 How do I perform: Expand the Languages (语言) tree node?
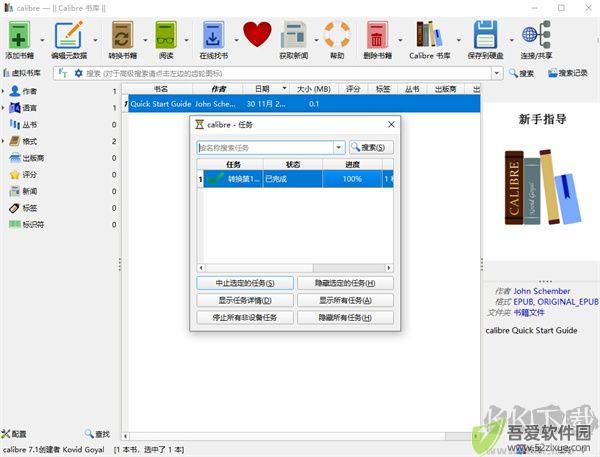point(3,108)
